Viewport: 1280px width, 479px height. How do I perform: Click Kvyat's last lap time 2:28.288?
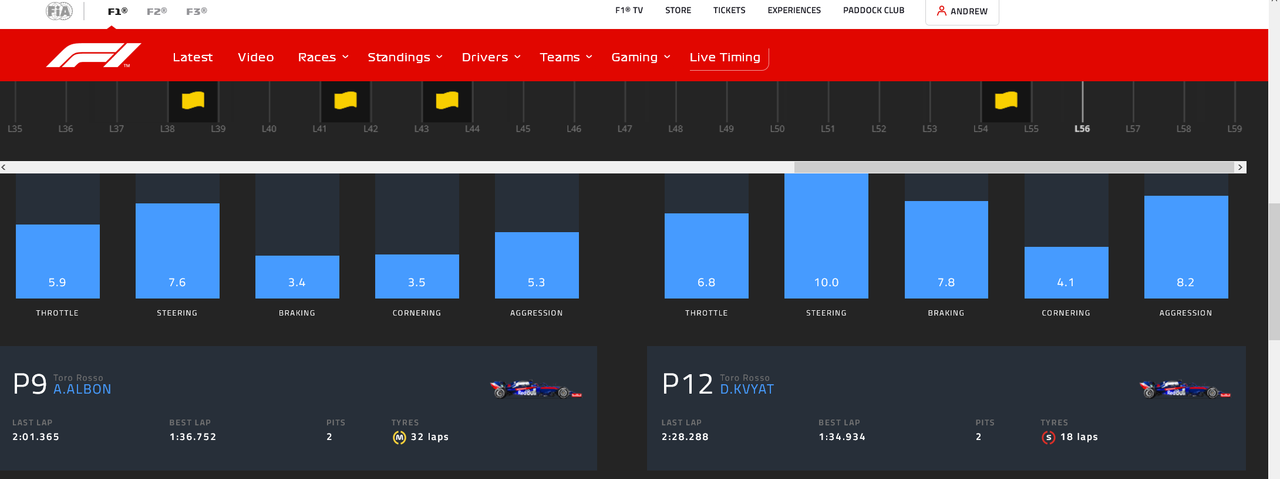(686, 437)
